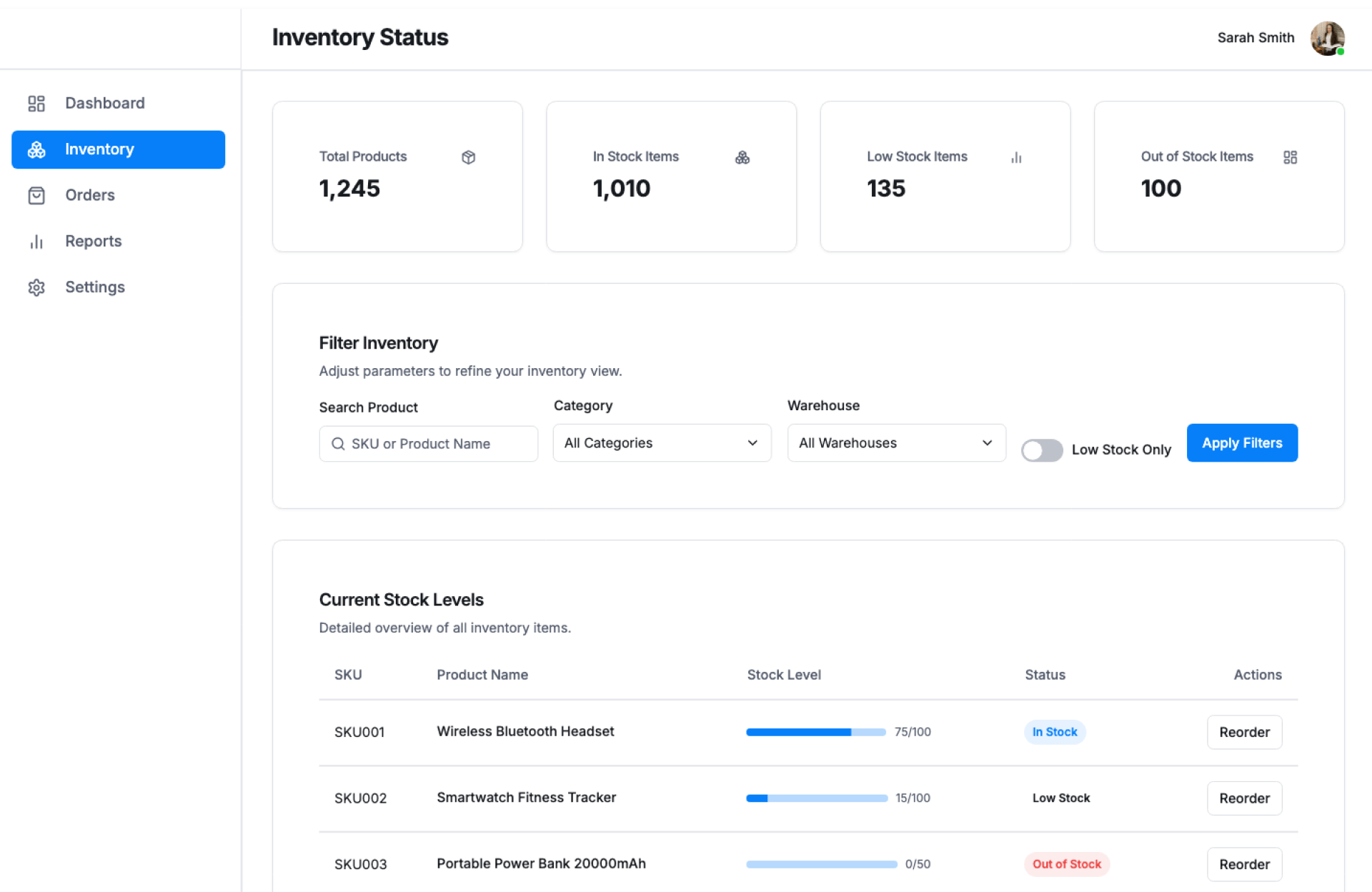Click the box icon on Total Products card
1372x892 pixels.
point(469,157)
